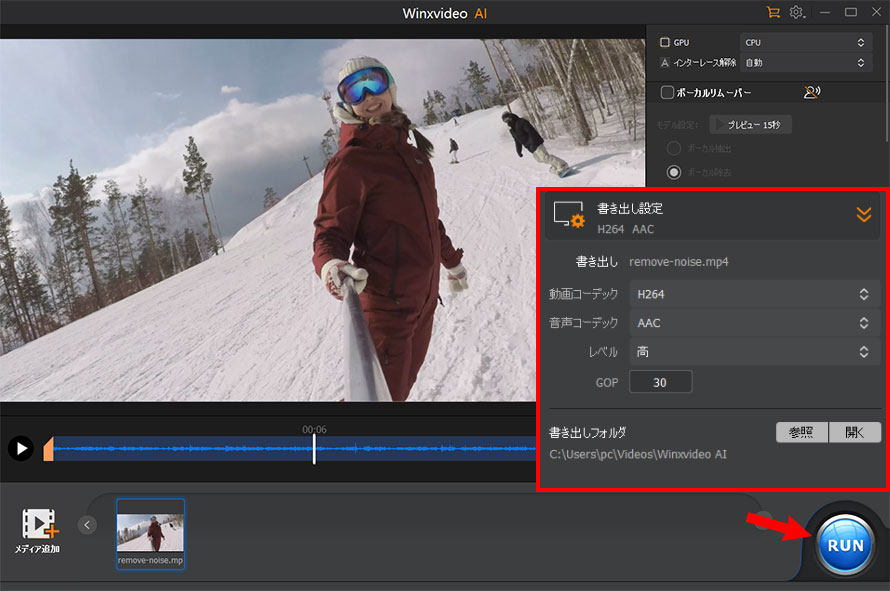Enable the GPU checkbox
Image resolution: width=890 pixels, height=591 pixels.
tap(665, 43)
